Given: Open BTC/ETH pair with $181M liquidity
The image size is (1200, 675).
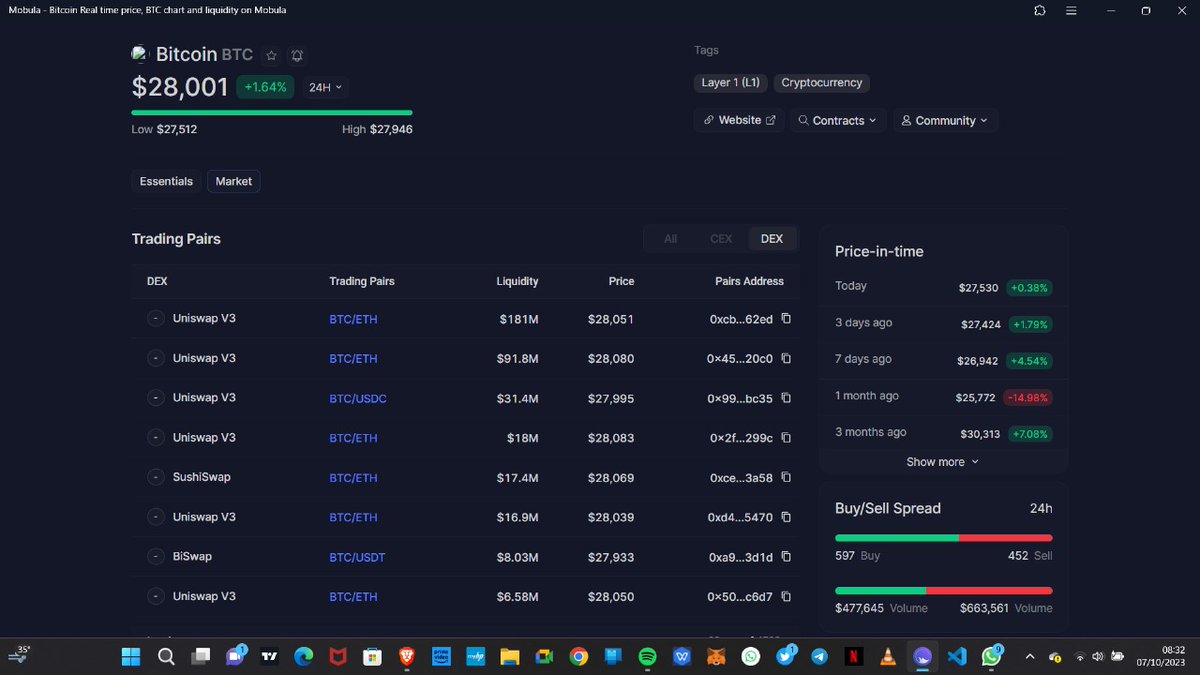Looking at the screenshot, I should (x=353, y=319).
